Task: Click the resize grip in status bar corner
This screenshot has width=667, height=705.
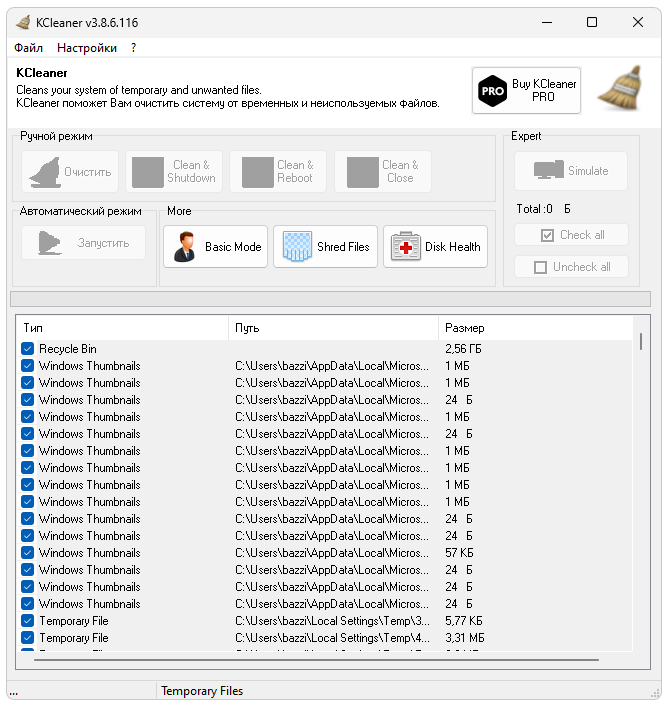Action: click(654, 693)
